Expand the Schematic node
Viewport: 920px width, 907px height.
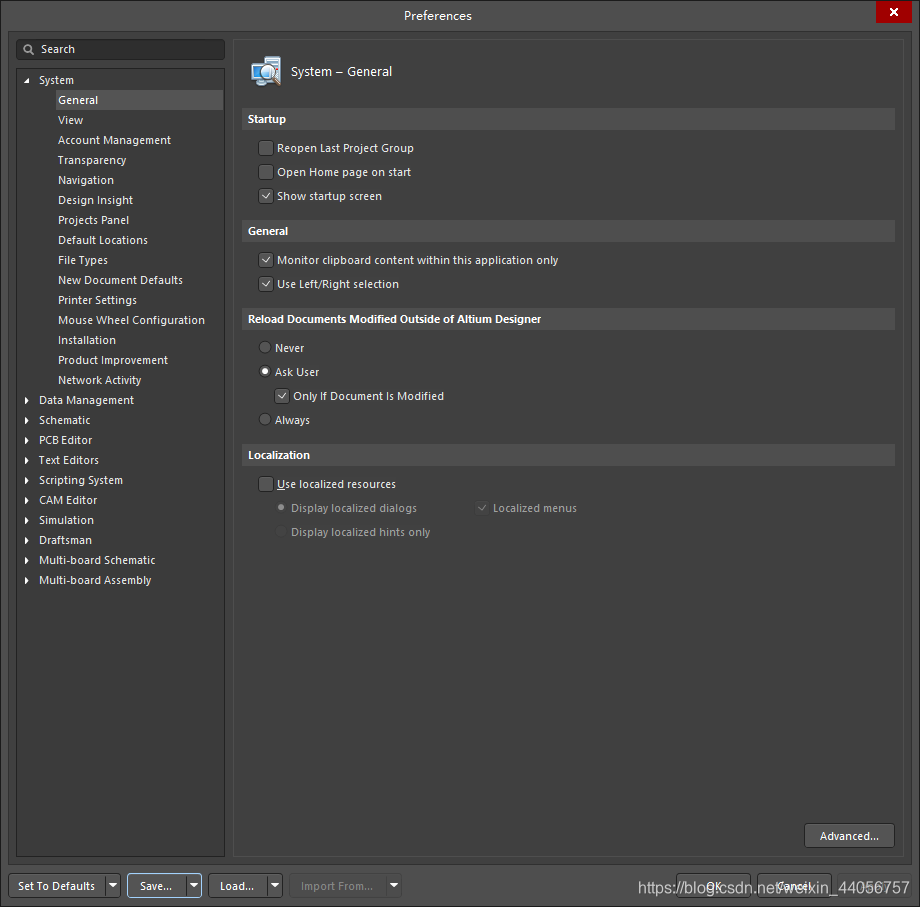26,420
